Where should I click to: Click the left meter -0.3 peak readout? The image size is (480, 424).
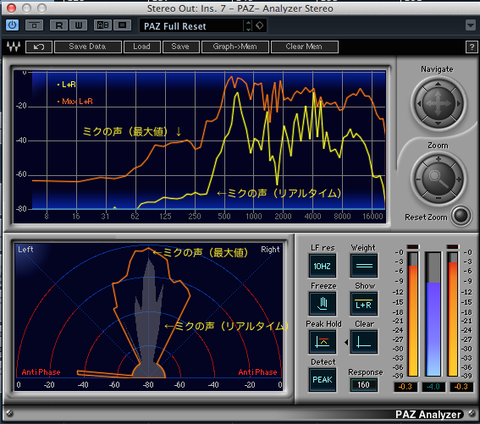tap(405, 387)
